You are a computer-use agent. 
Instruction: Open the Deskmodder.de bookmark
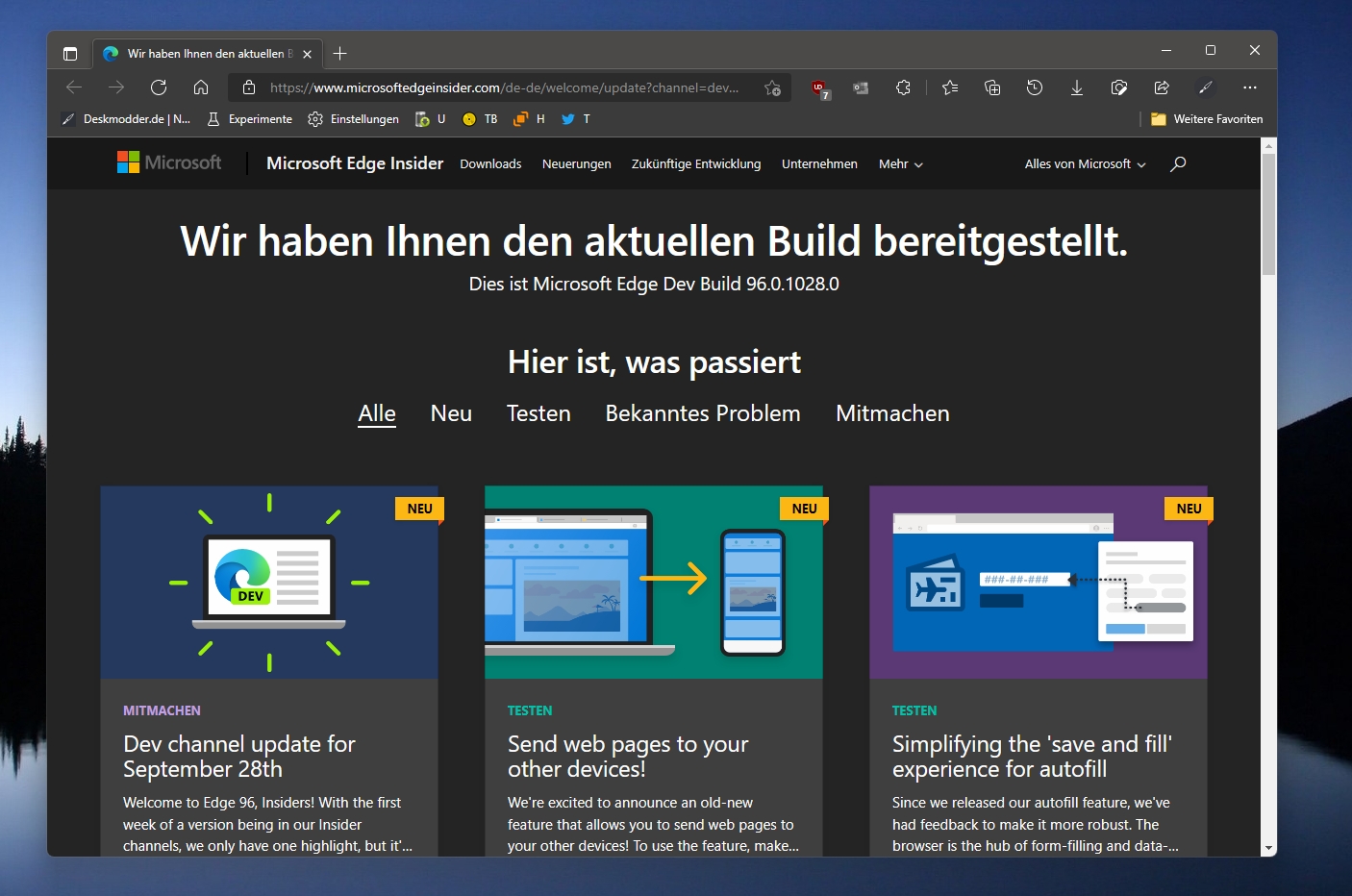[x=126, y=119]
